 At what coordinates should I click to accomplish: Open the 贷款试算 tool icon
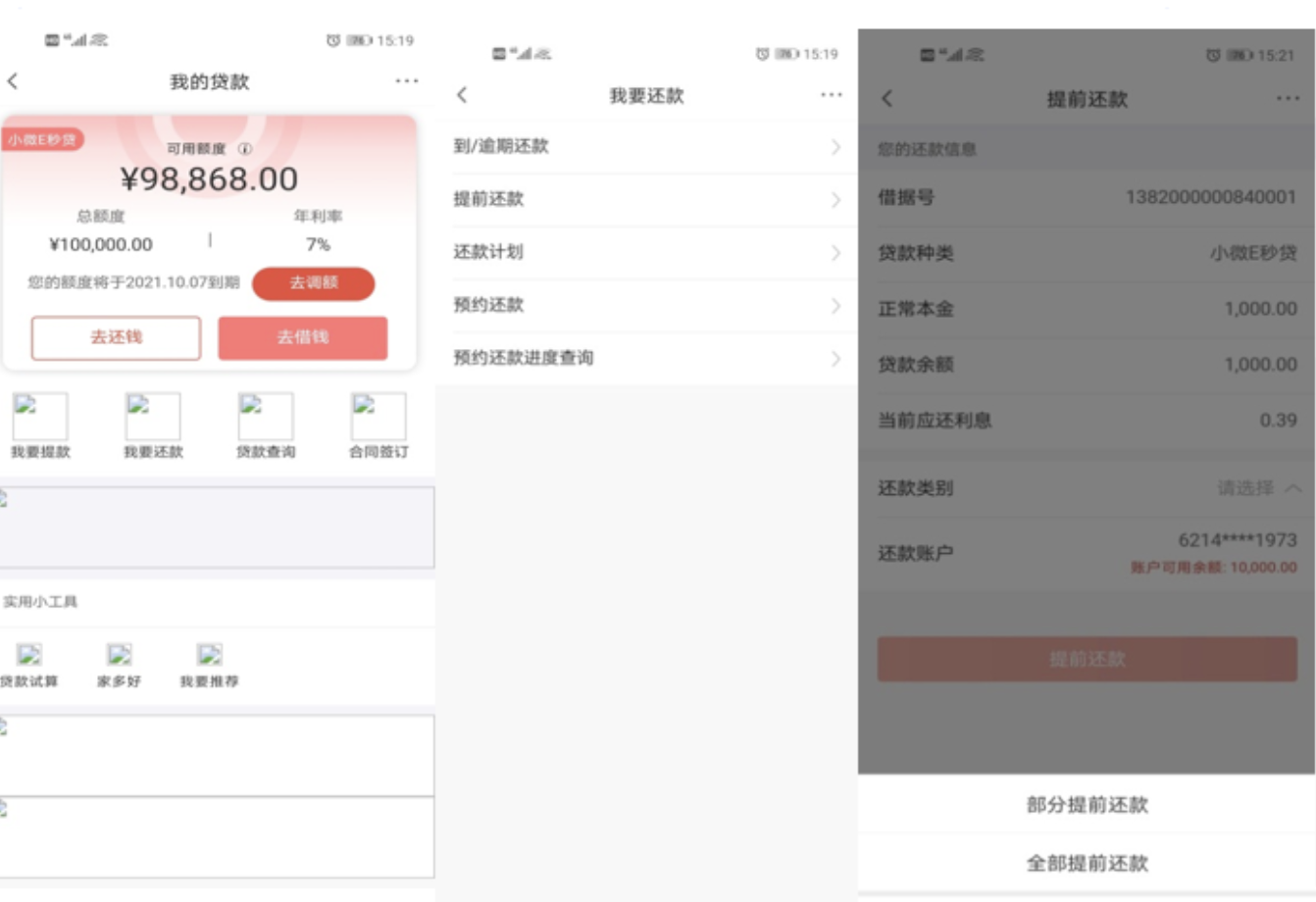[29, 655]
